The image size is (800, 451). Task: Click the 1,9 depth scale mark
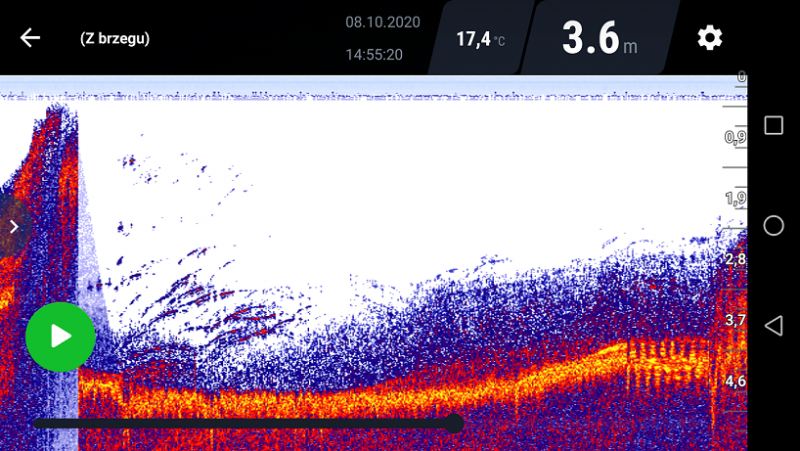(735, 198)
